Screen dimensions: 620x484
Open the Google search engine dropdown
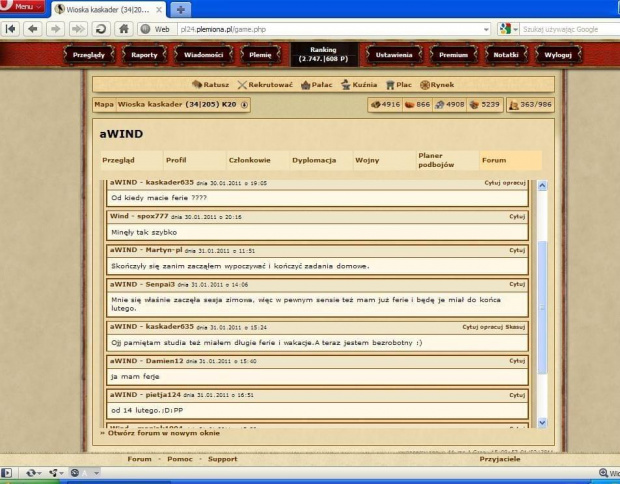click(x=515, y=28)
